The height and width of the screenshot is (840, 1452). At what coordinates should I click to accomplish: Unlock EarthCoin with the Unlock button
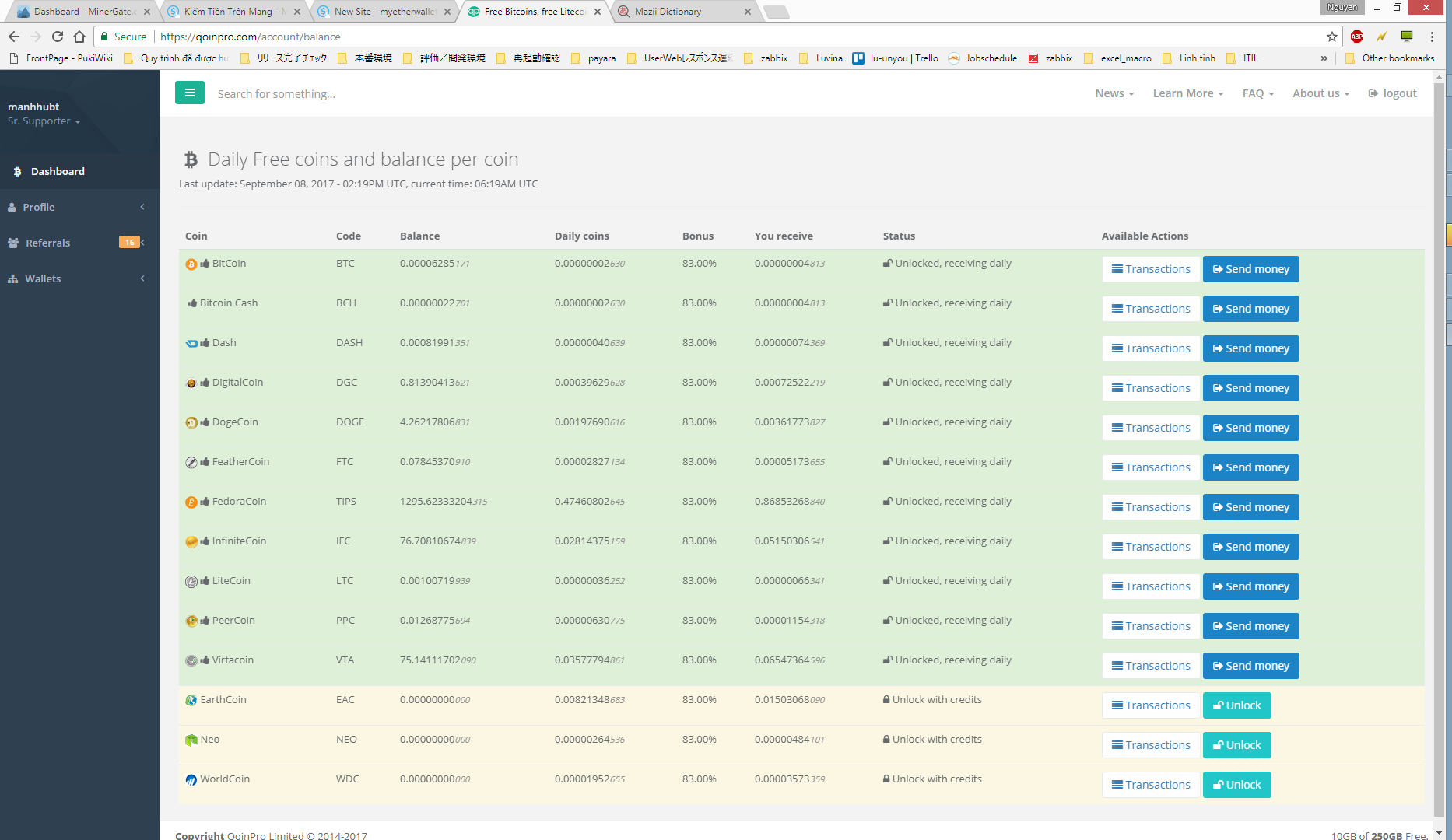pyautogui.click(x=1236, y=705)
